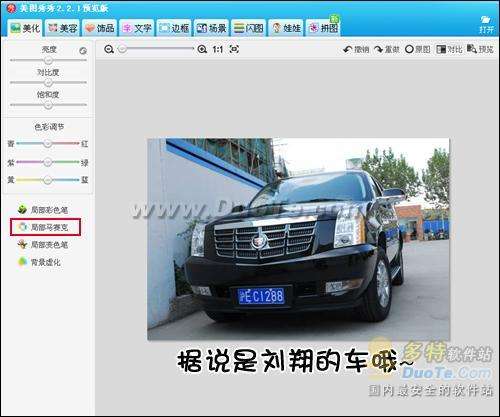The width and height of the screenshot is (500, 417).
Task: Switch to the 美容 tab
Action: click(63, 28)
